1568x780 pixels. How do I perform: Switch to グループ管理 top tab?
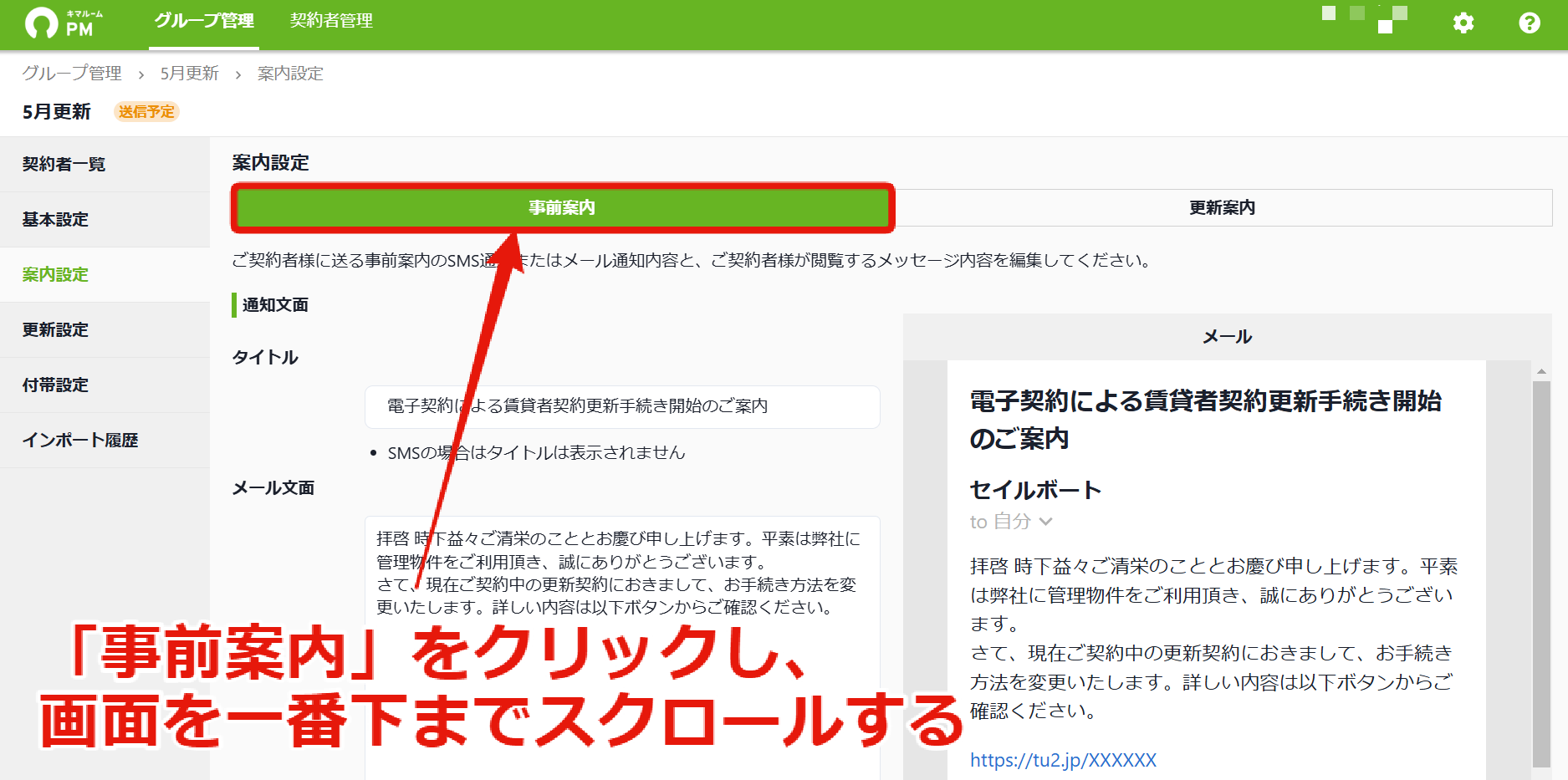point(204,20)
